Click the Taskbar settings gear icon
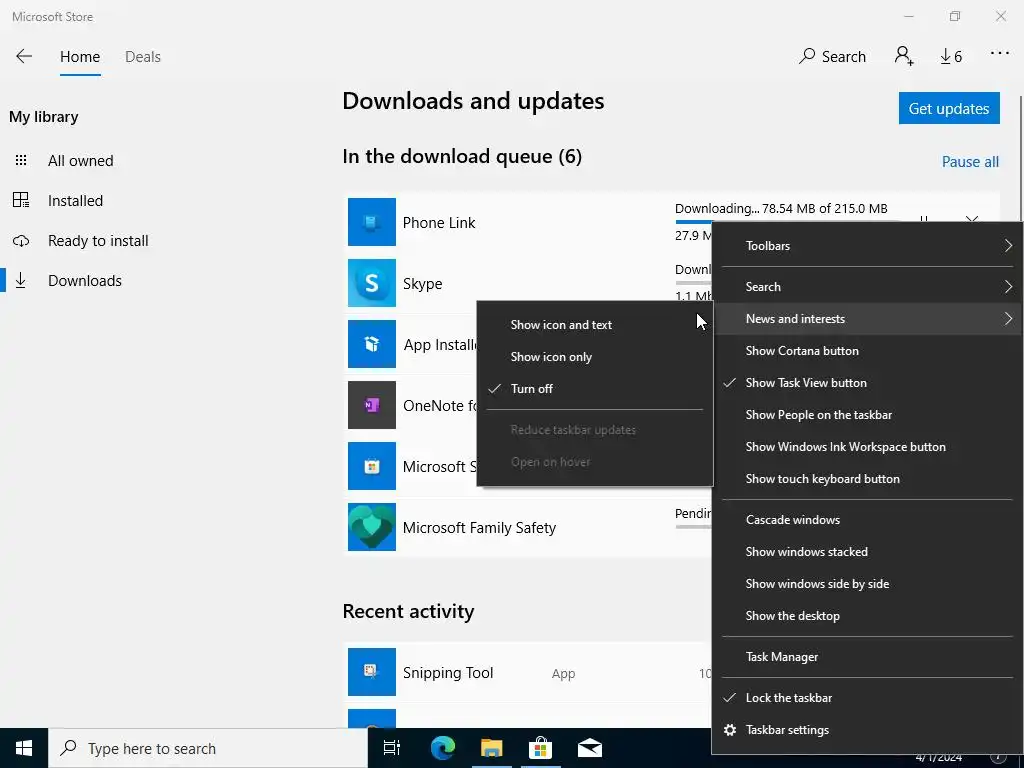The image size is (1024, 768). point(730,729)
